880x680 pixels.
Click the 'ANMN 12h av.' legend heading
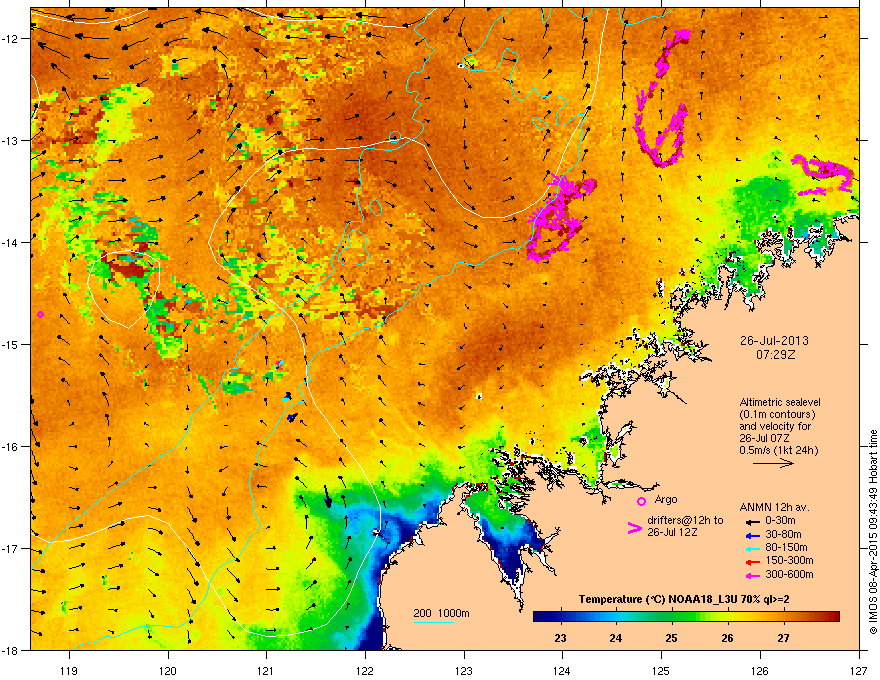tap(774, 507)
